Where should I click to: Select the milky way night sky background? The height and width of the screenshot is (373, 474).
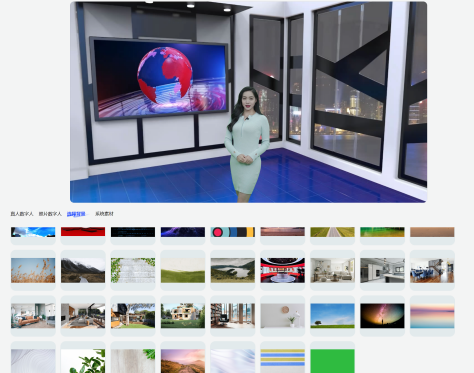tap(382, 316)
